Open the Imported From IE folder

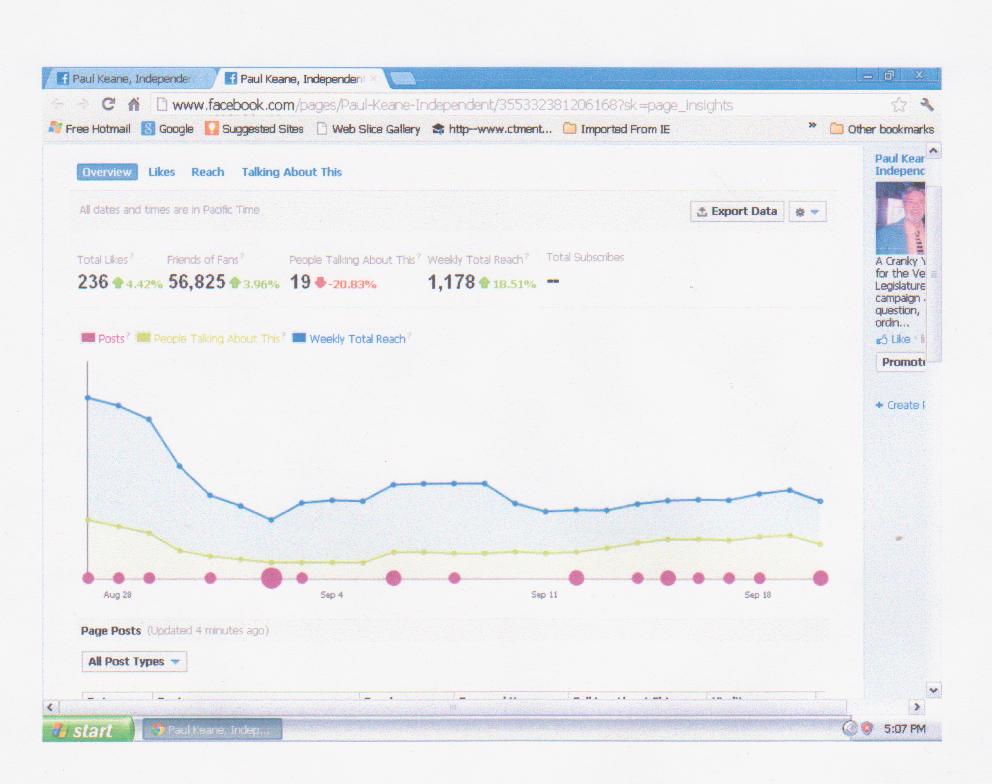(x=617, y=128)
